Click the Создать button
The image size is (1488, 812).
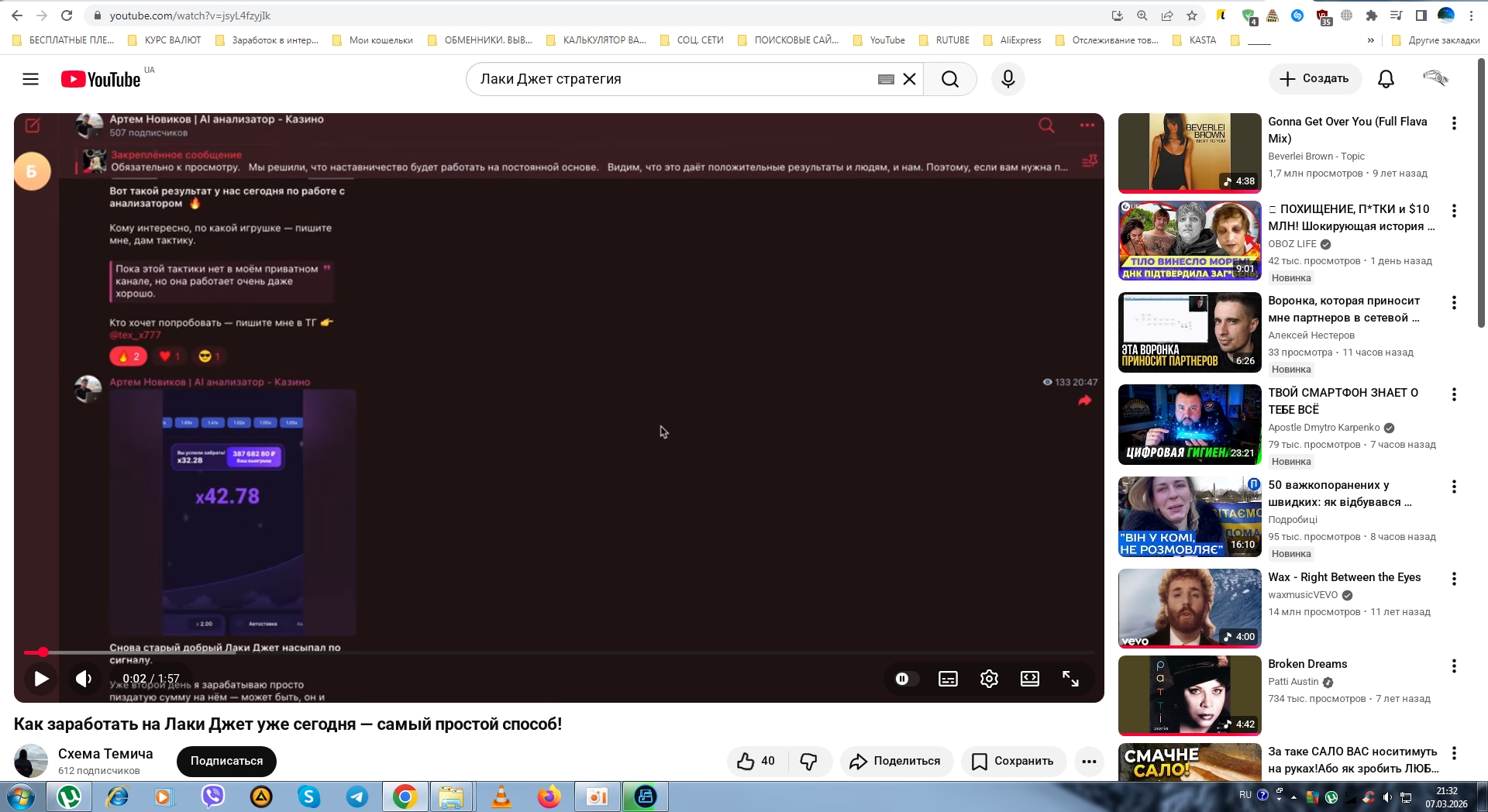point(1315,78)
